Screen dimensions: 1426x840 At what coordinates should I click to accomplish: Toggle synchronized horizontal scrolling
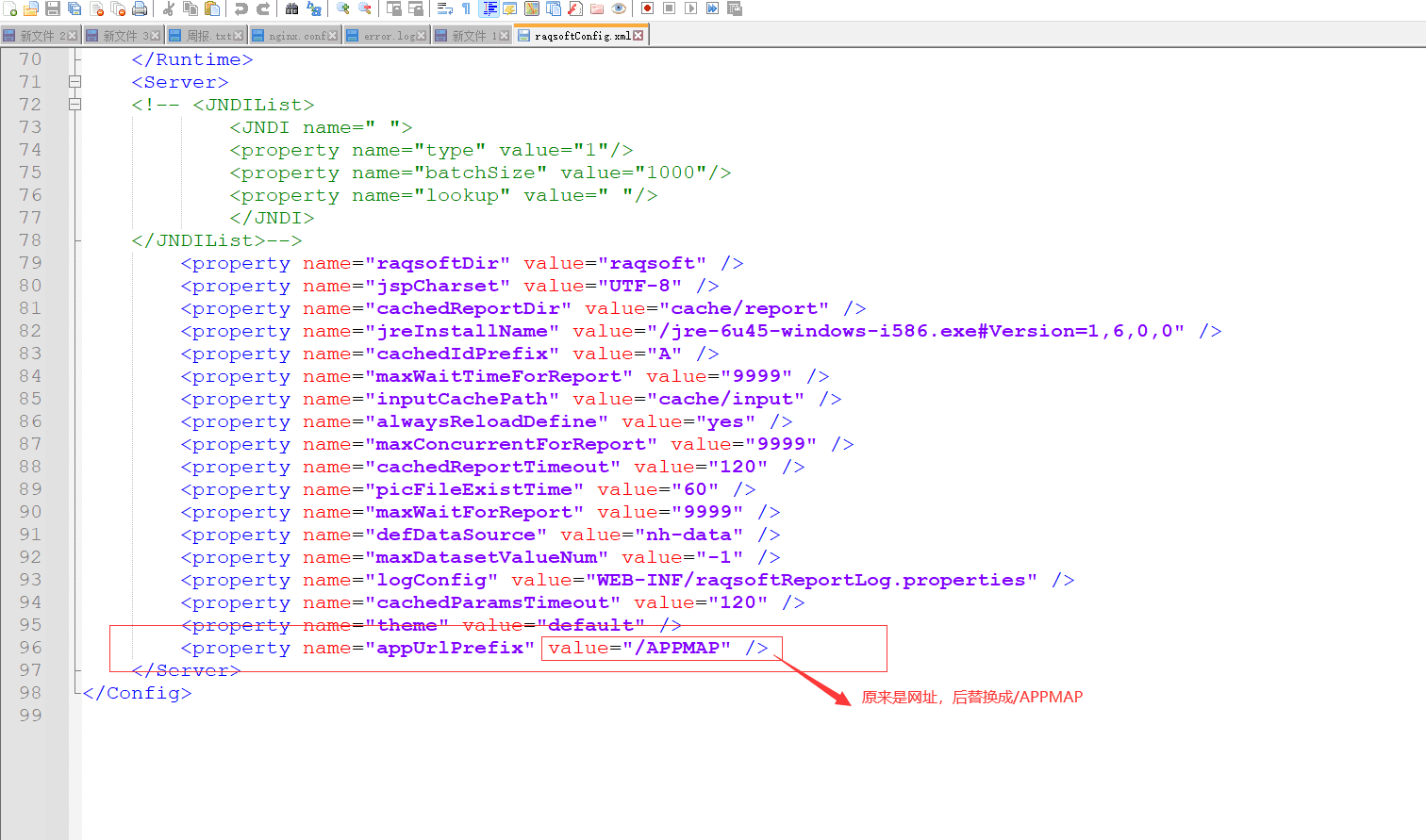(415, 8)
